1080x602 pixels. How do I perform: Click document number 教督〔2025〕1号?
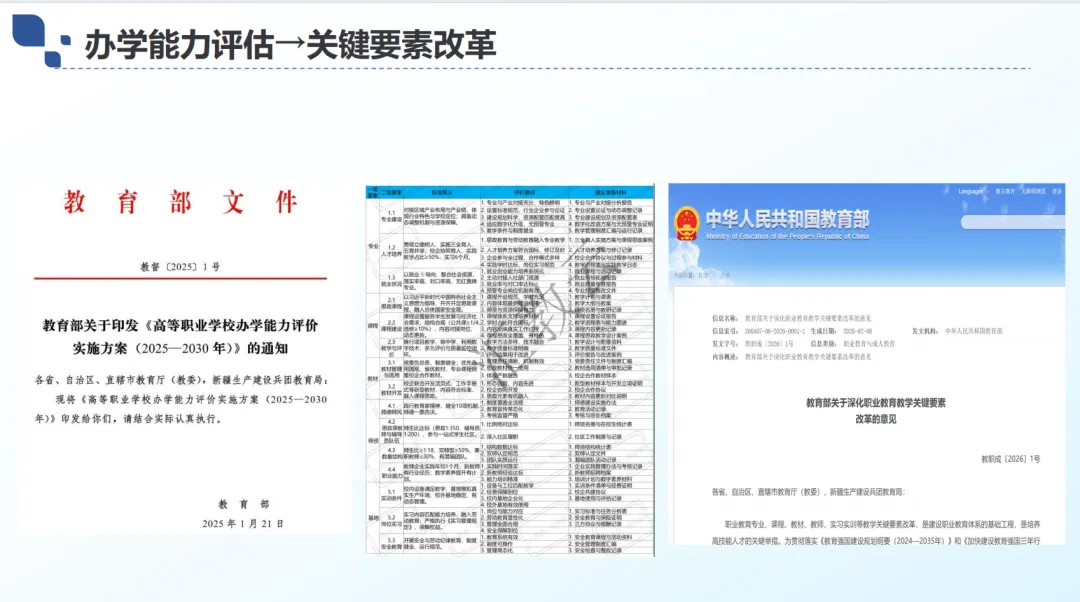click(180, 267)
